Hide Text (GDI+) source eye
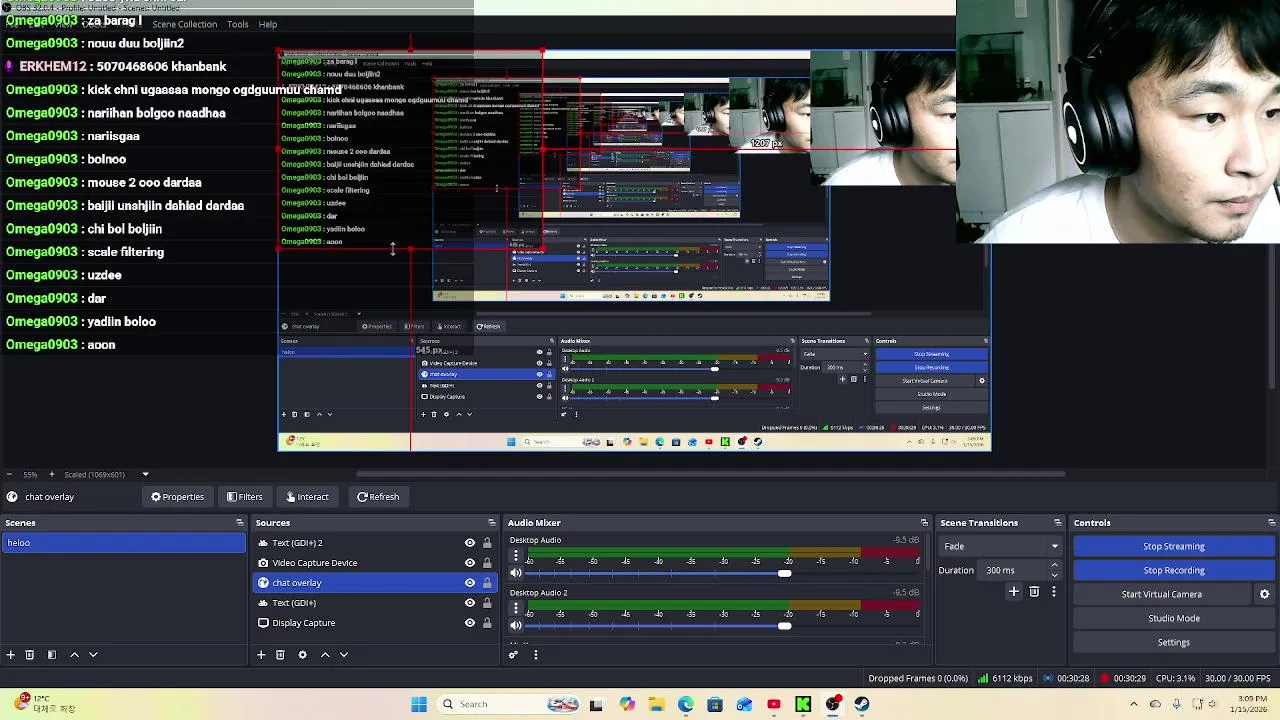1280x720 pixels. click(469, 603)
